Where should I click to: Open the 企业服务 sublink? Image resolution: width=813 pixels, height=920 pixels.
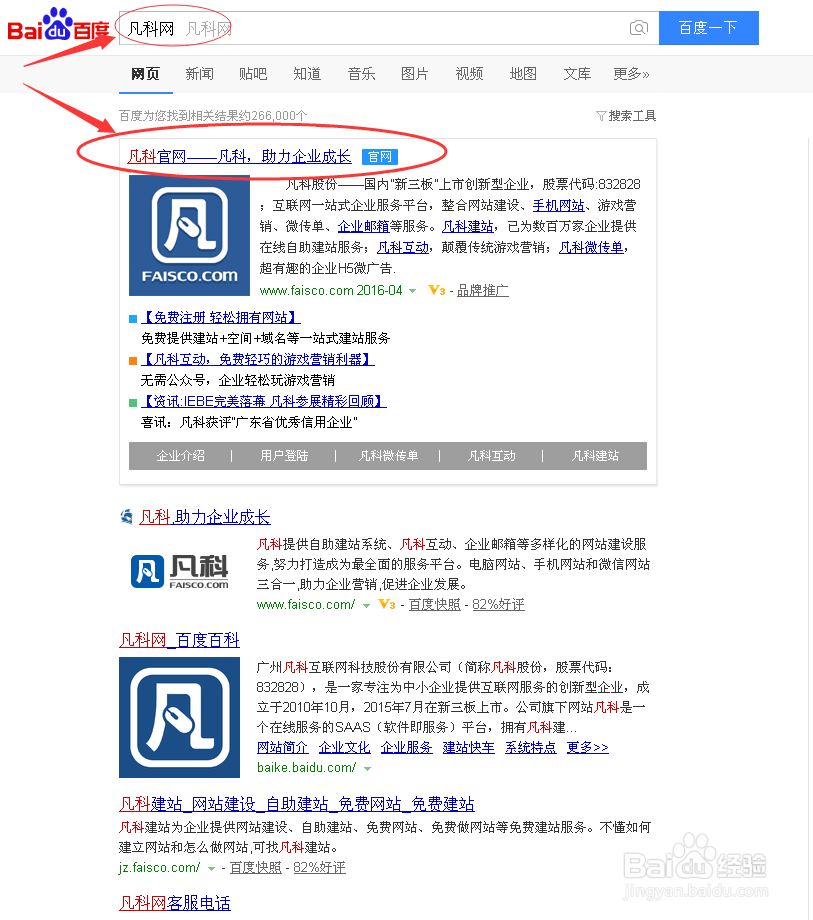[406, 748]
